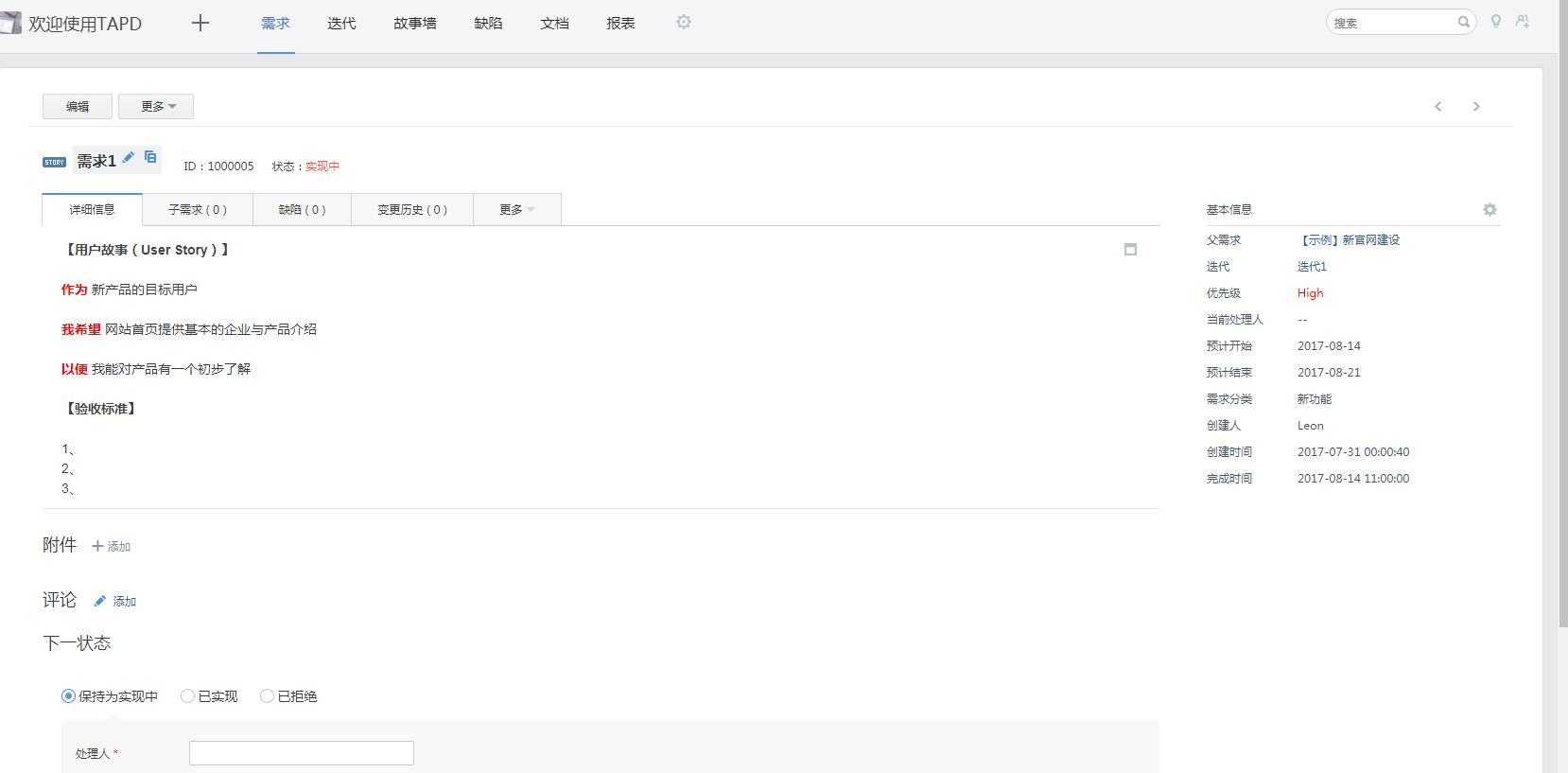
Task: Open the 故事墙 navigation tab
Action: point(415,23)
